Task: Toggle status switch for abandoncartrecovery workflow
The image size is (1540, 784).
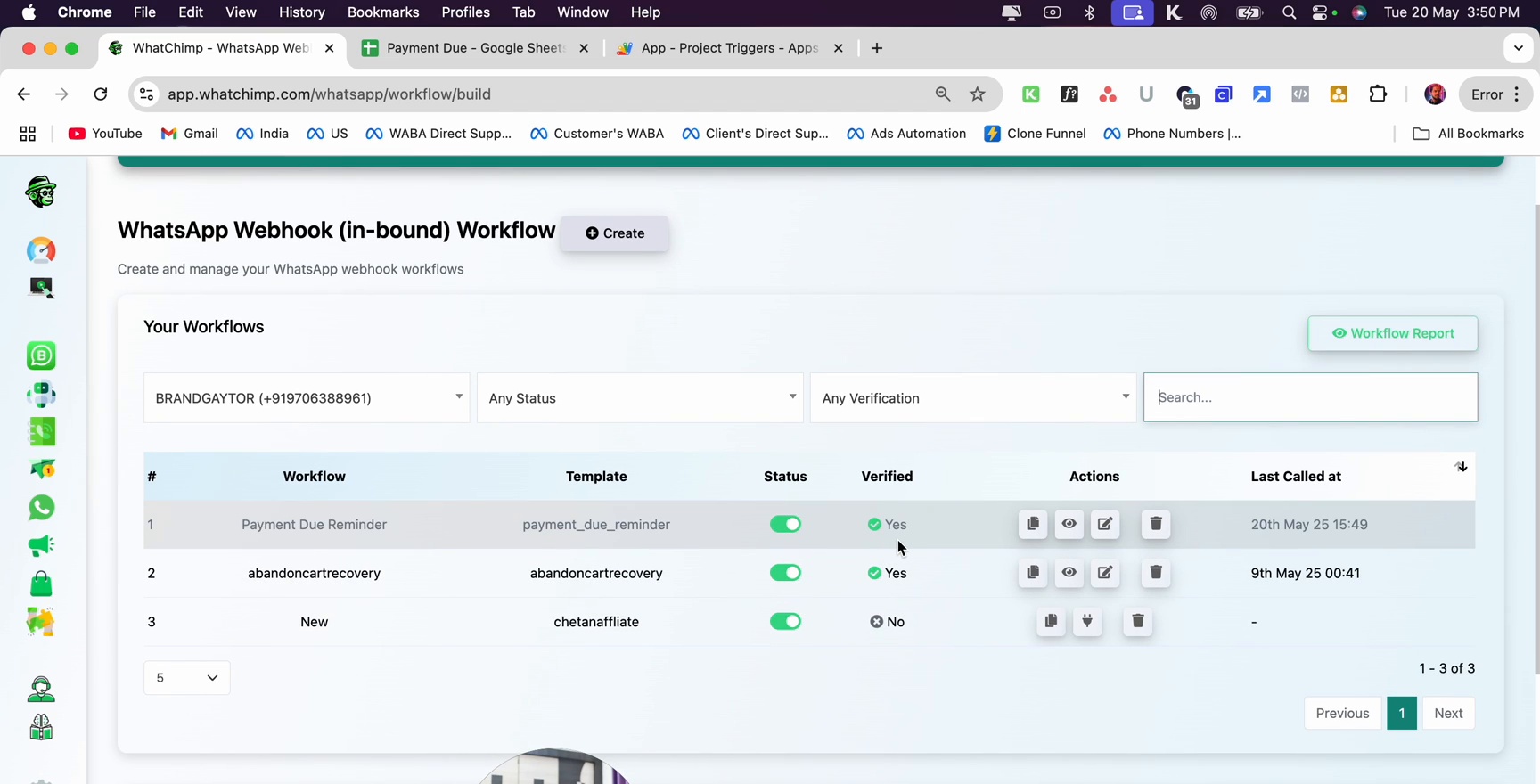Action: [x=785, y=573]
